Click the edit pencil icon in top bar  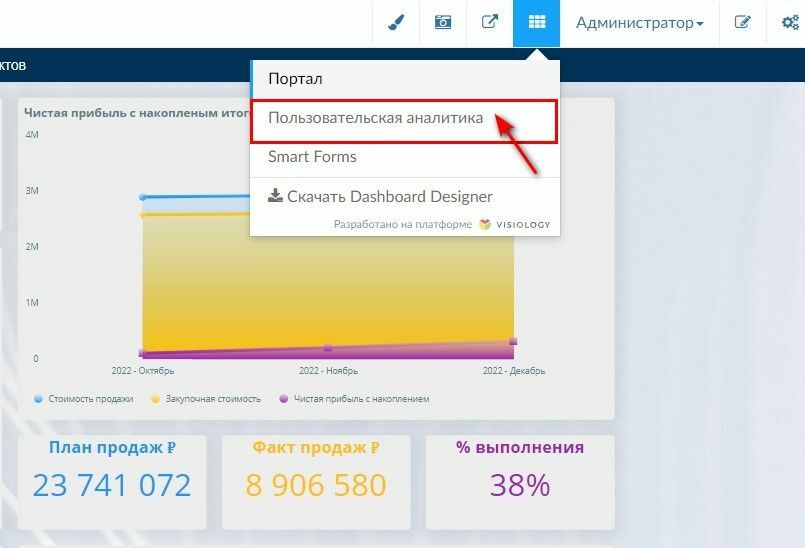click(x=742, y=22)
